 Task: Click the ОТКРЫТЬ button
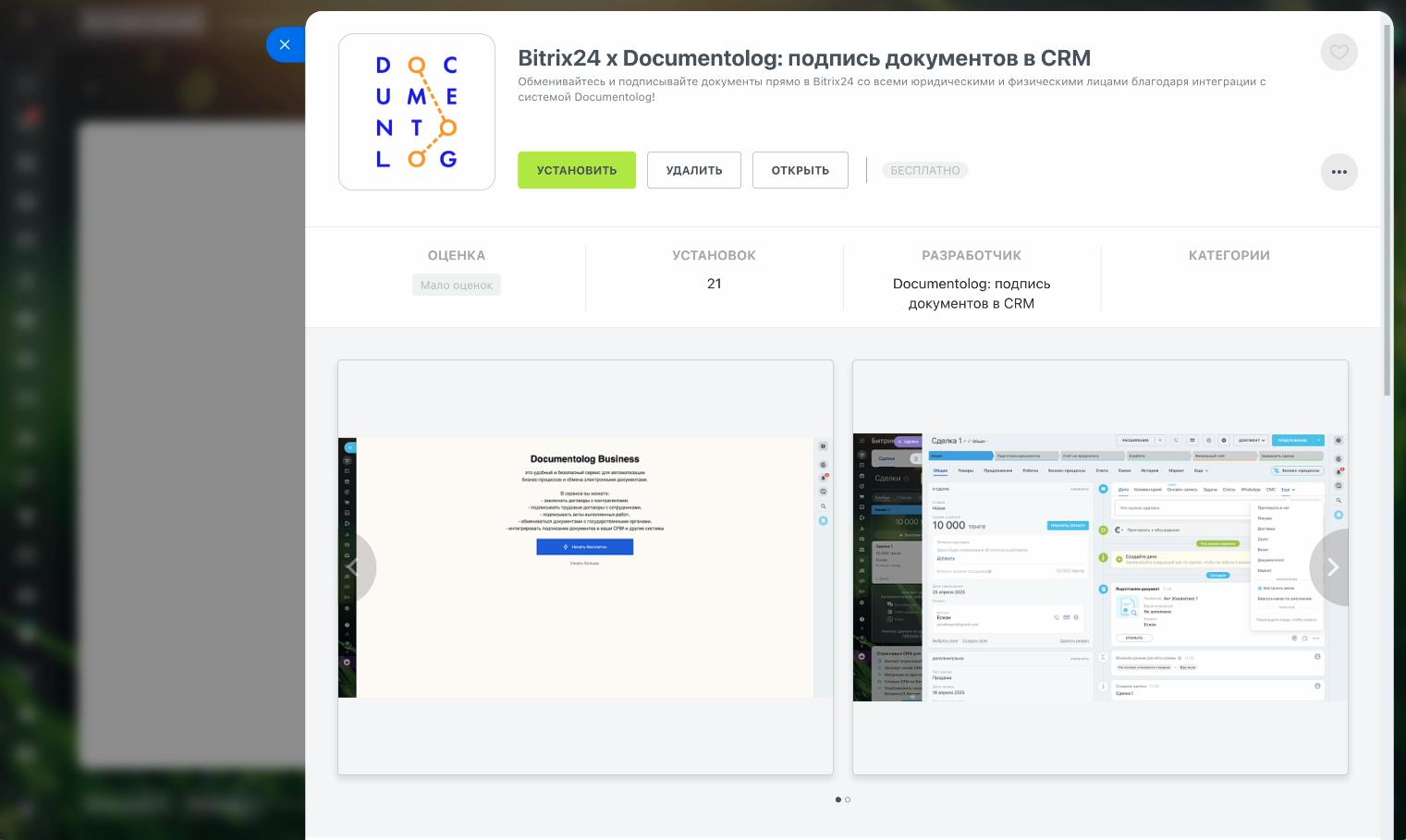(x=801, y=170)
